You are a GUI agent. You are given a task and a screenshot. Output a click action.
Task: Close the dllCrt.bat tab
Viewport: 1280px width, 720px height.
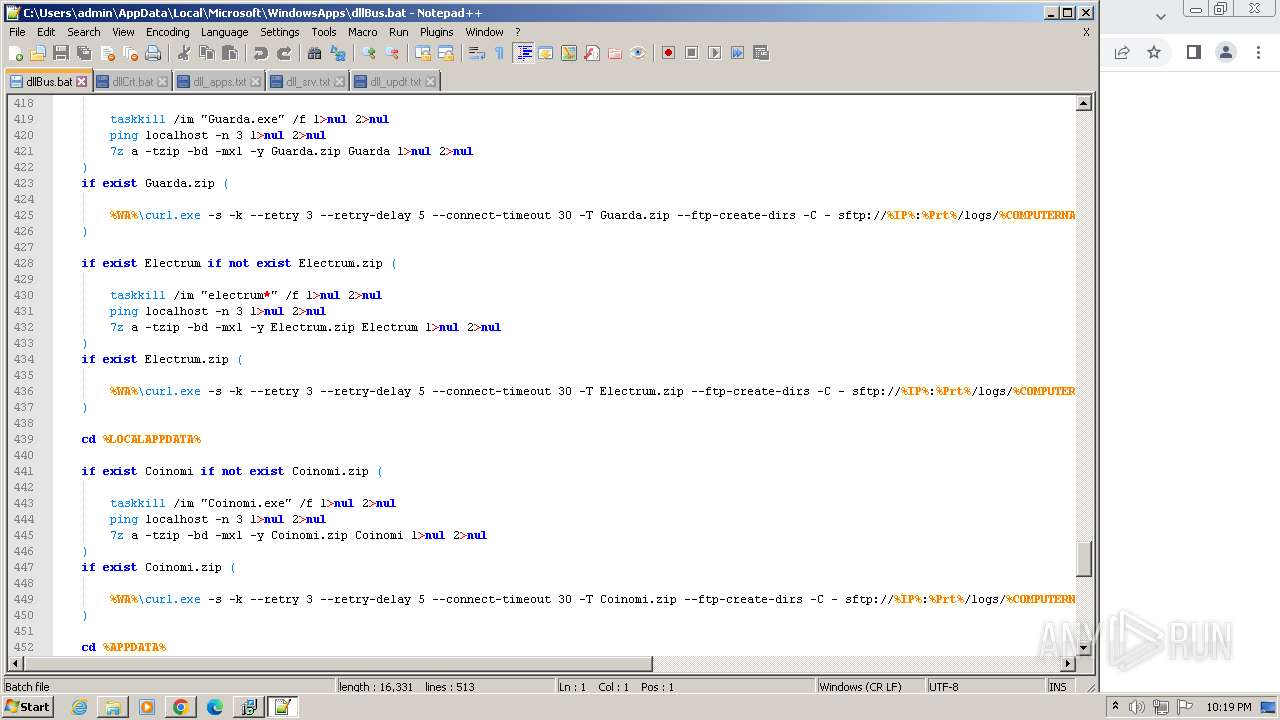(163, 82)
